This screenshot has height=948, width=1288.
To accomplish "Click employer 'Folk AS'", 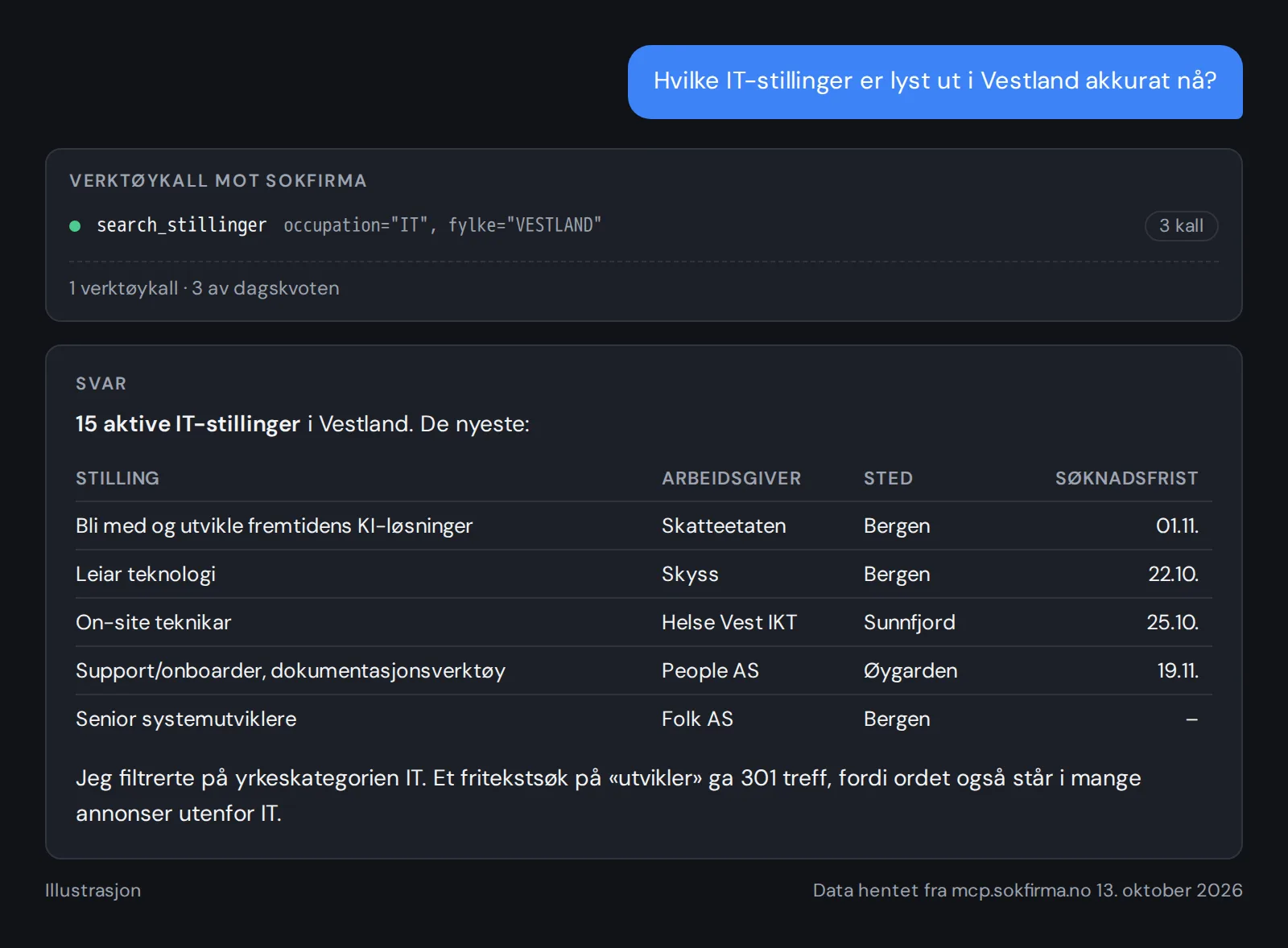I will [x=697, y=719].
